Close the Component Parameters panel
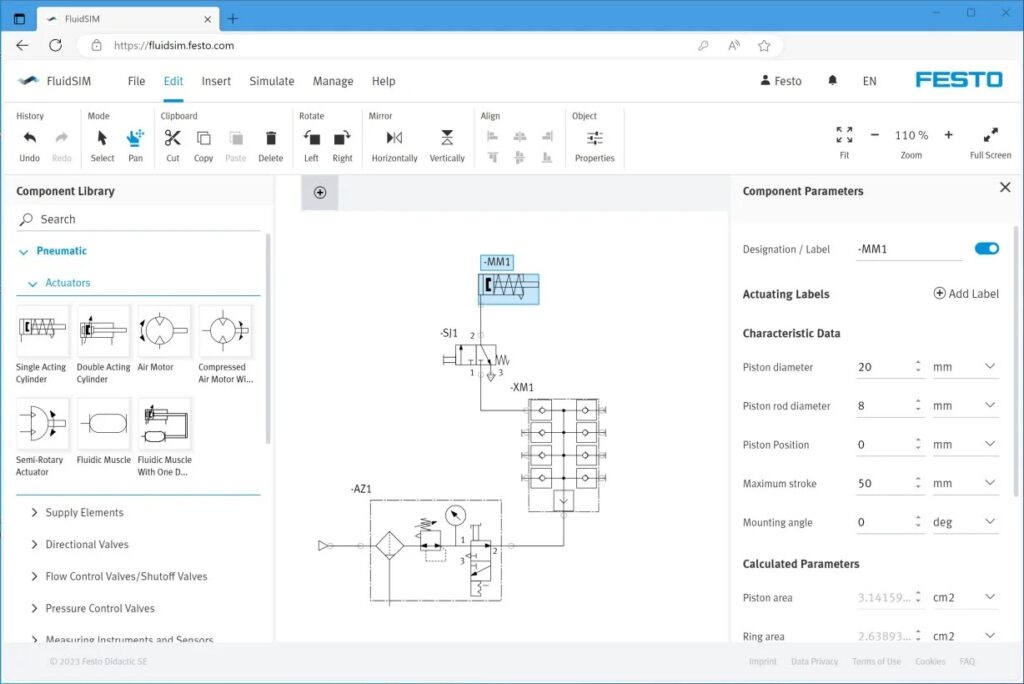 pos(1005,187)
